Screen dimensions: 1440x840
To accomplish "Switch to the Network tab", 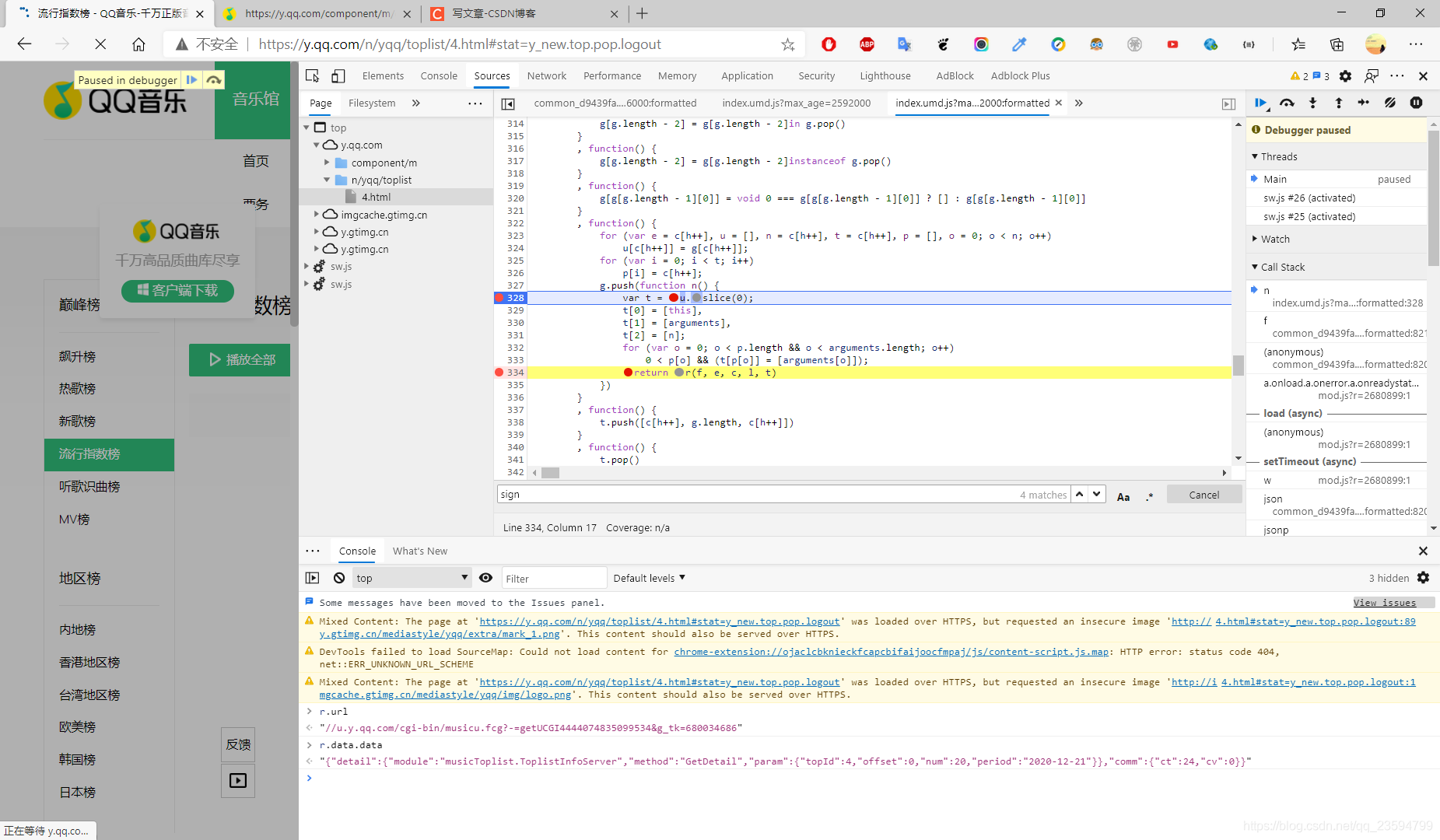I will [546, 75].
